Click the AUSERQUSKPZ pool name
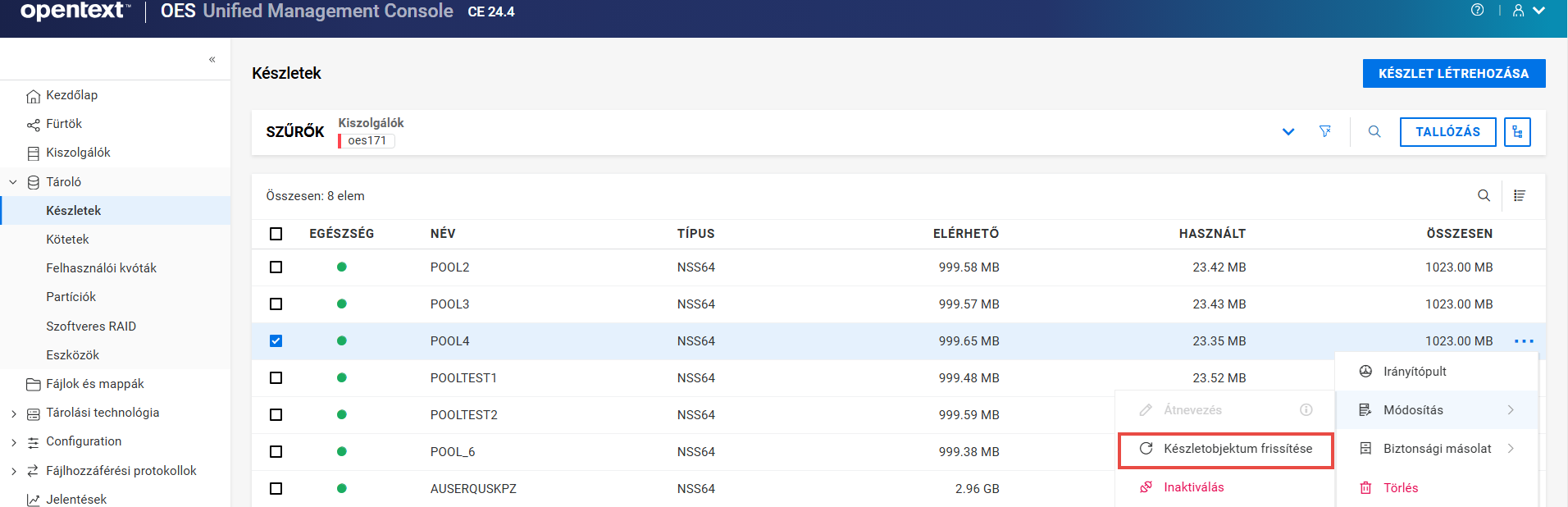This screenshot has height=507, width=1568. coord(473,489)
